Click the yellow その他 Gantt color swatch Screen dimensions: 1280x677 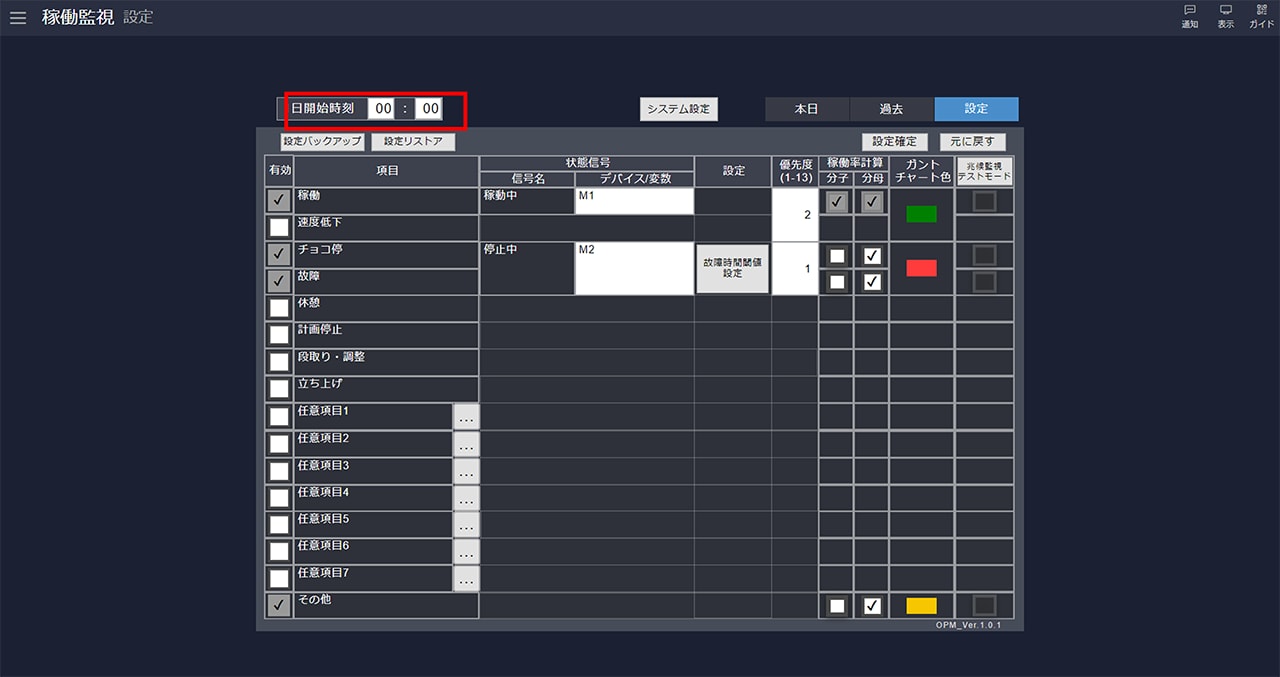(921, 606)
